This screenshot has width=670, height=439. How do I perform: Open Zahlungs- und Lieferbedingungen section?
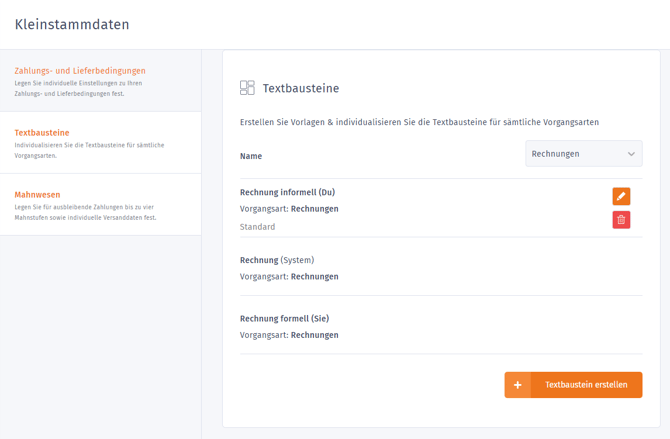pyautogui.click(x=100, y=81)
